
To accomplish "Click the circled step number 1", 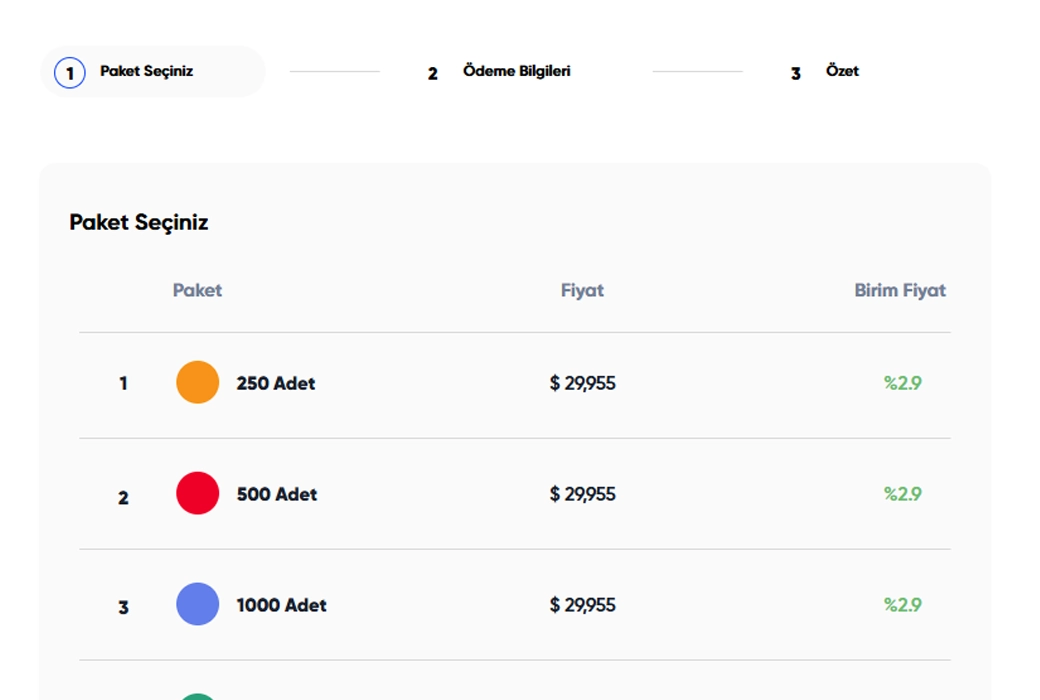I will click(x=69, y=73).
